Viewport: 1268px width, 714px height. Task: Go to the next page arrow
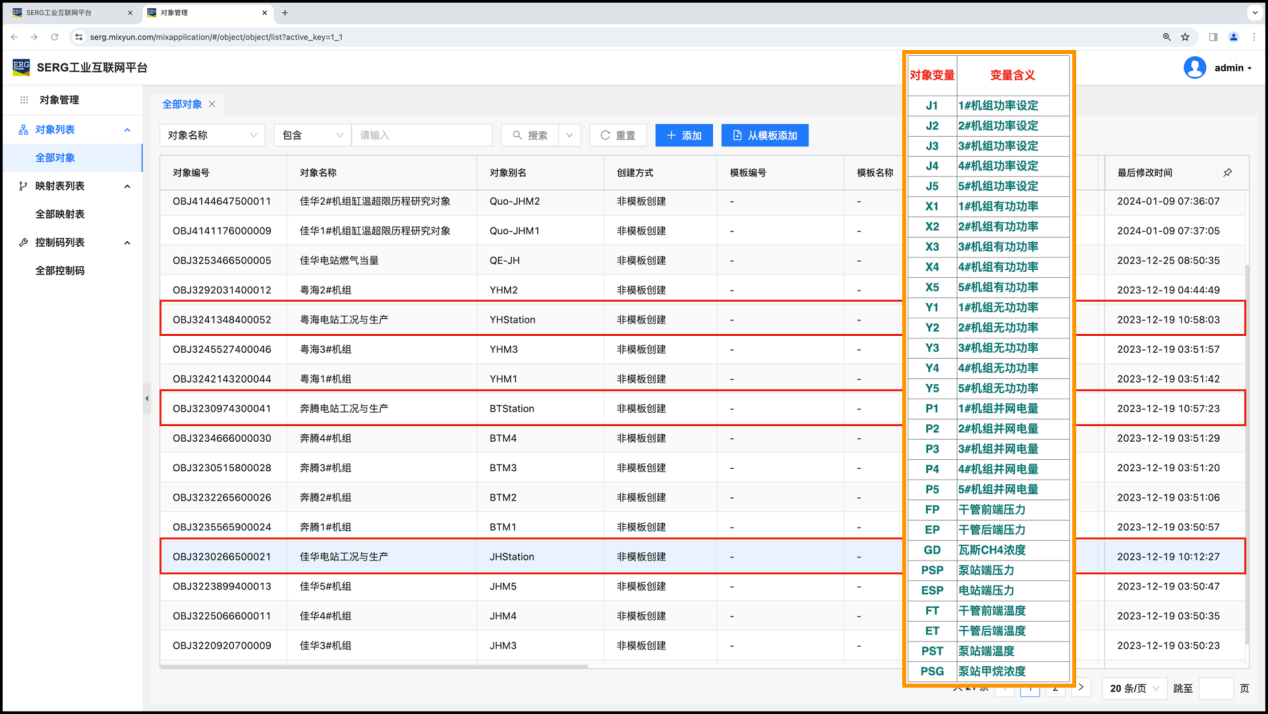(x=1080, y=688)
